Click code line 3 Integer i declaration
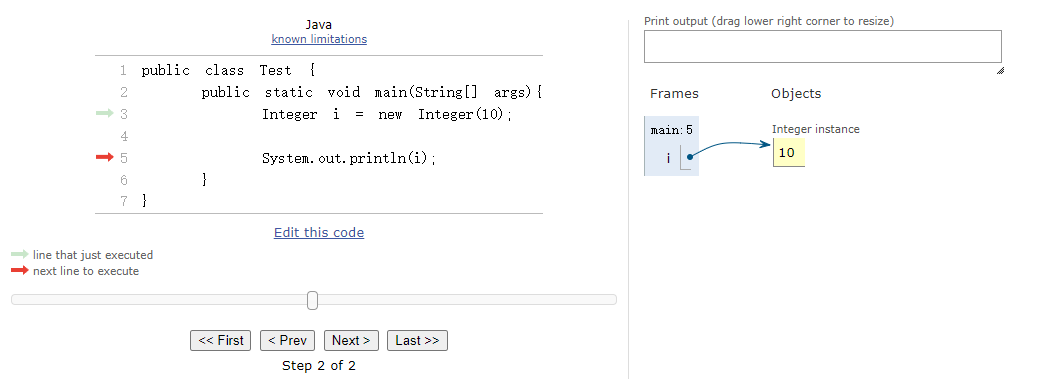 (387, 114)
